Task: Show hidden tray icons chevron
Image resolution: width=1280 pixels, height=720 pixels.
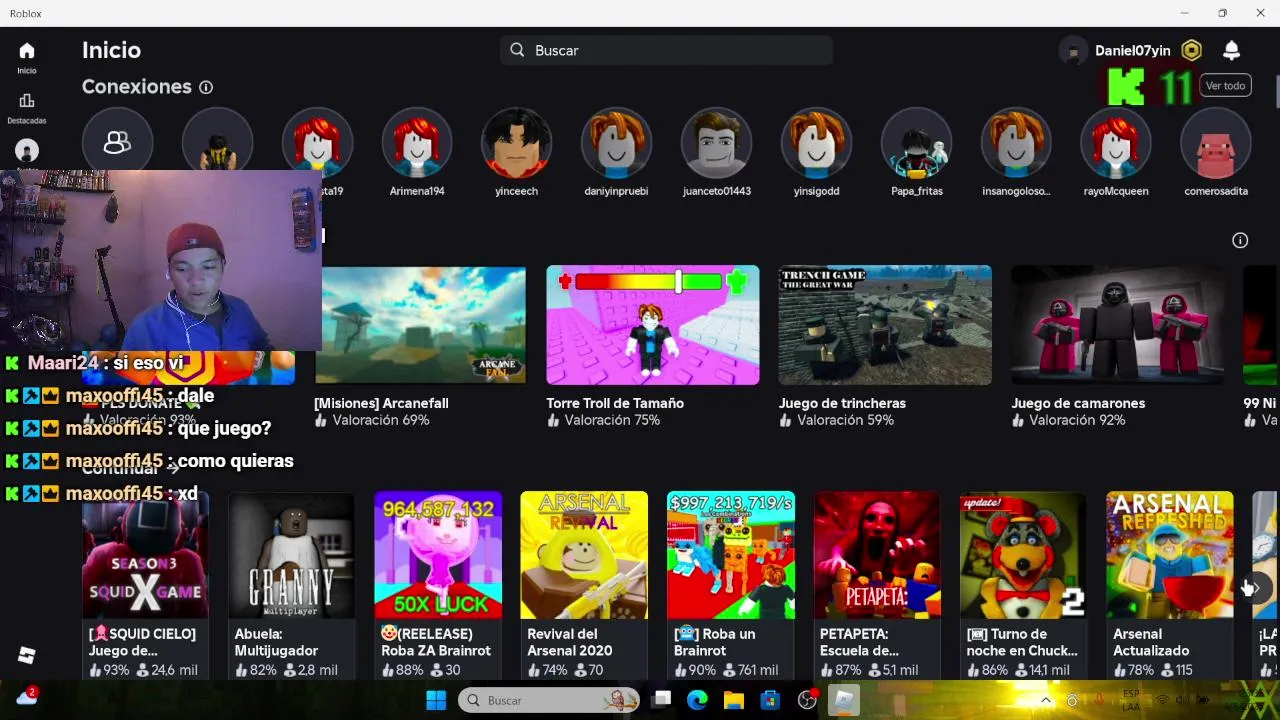Action: (x=1045, y=700)
